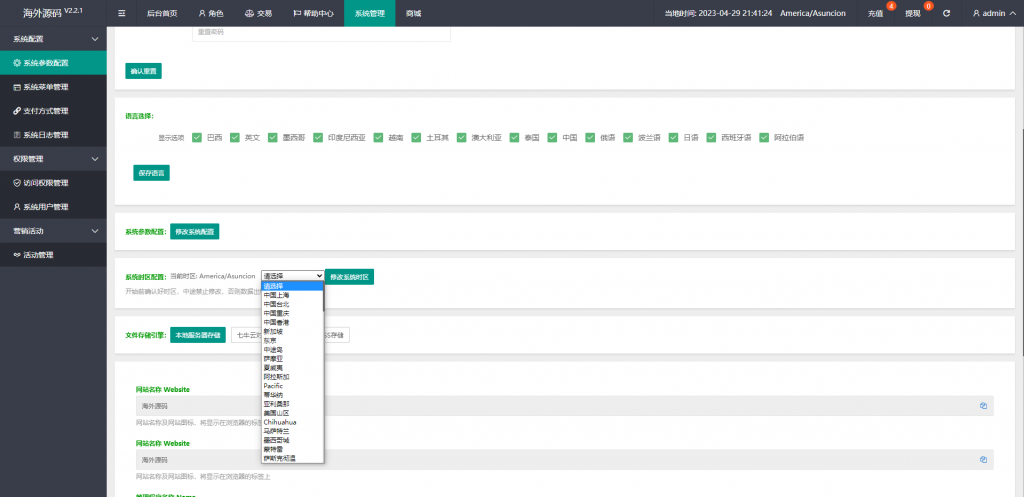Click copy icon beside first 海外源码 field
1024x497 pixels.
click(x=983, y=406)
